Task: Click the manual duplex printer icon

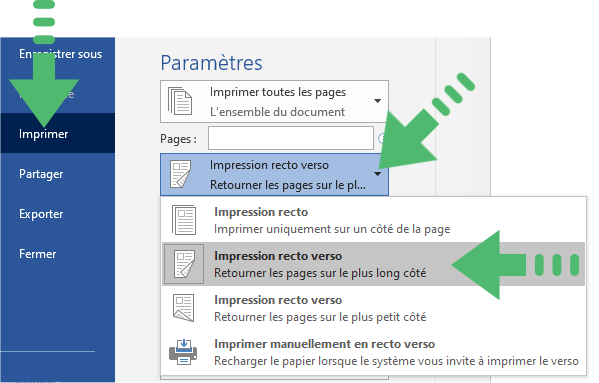Action: click(183, 352)
